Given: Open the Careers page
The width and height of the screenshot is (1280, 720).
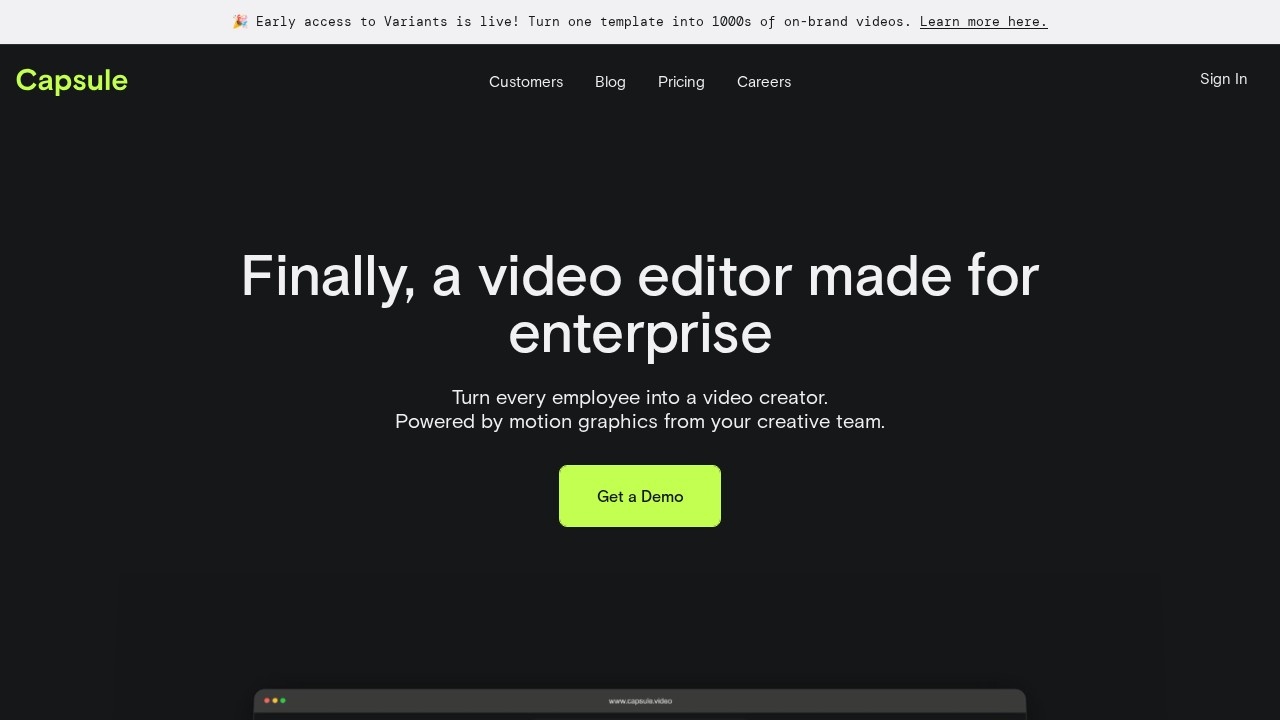Looking at the screenshot, I should click(x=764, y=82).
